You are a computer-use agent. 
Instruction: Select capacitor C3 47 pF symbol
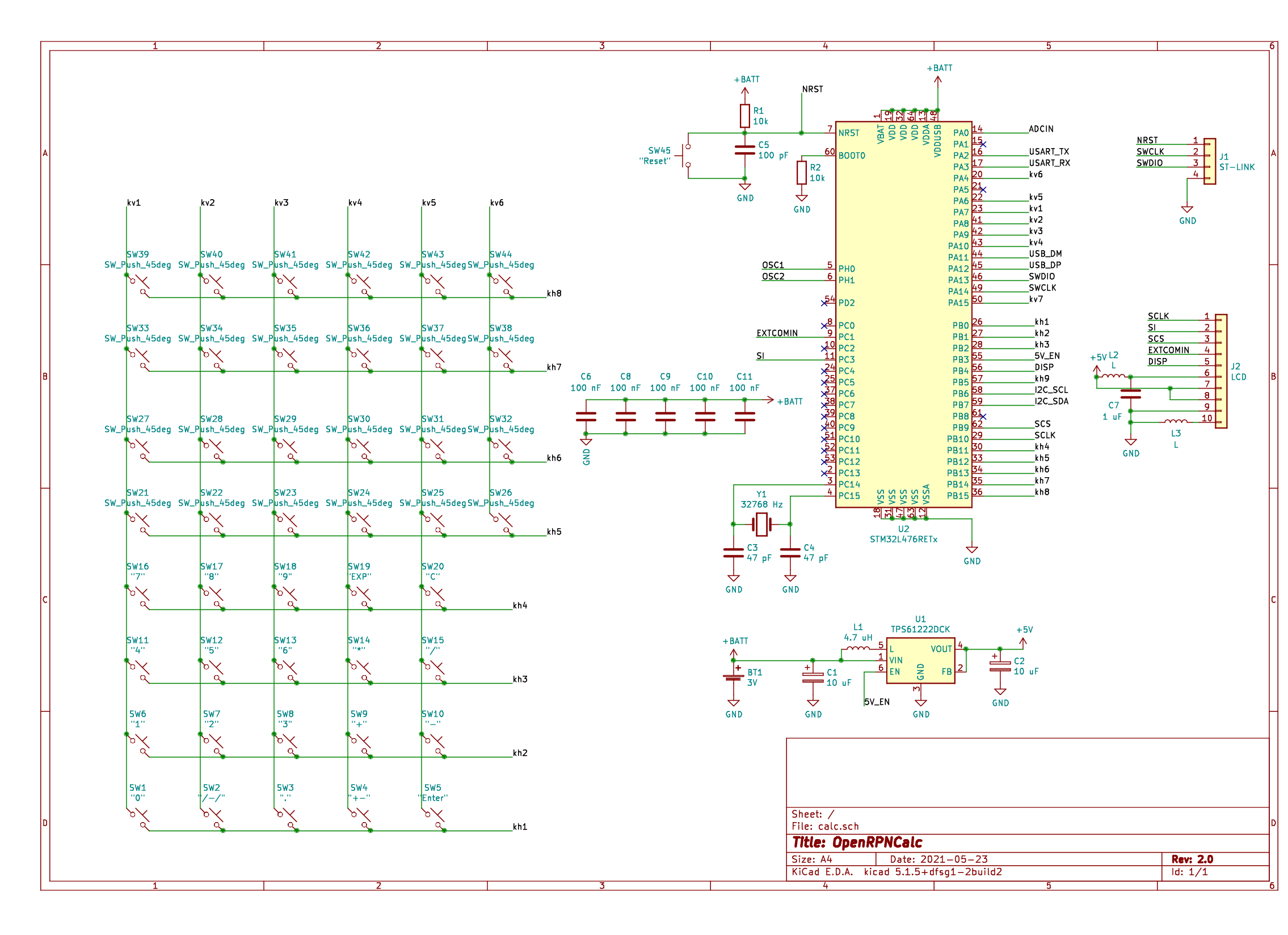(734, 553)
